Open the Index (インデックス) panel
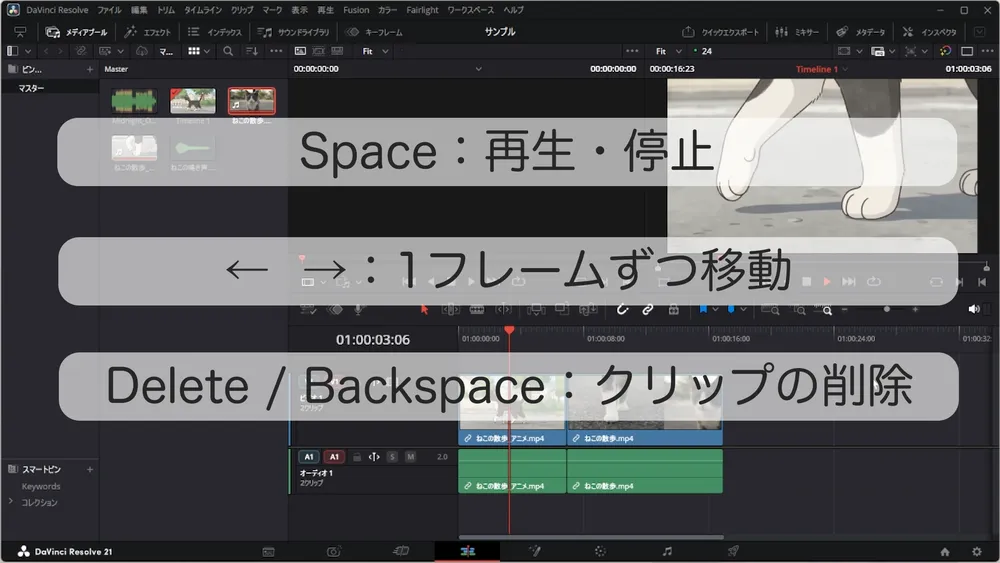The height and width of the screenshot is (563, 1000). 216,32
